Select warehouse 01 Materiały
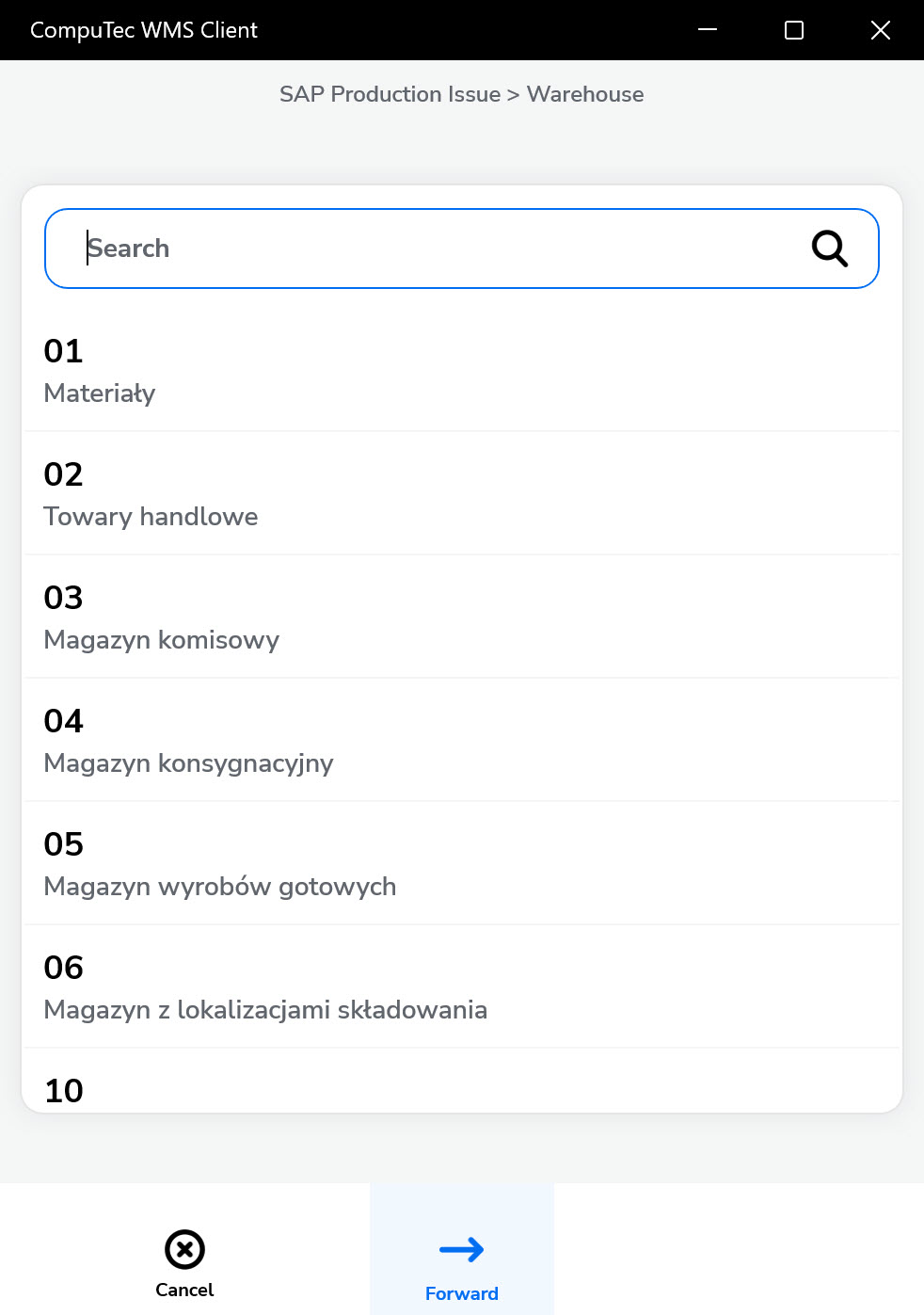 pyautogui.click(x=461, y=371)
